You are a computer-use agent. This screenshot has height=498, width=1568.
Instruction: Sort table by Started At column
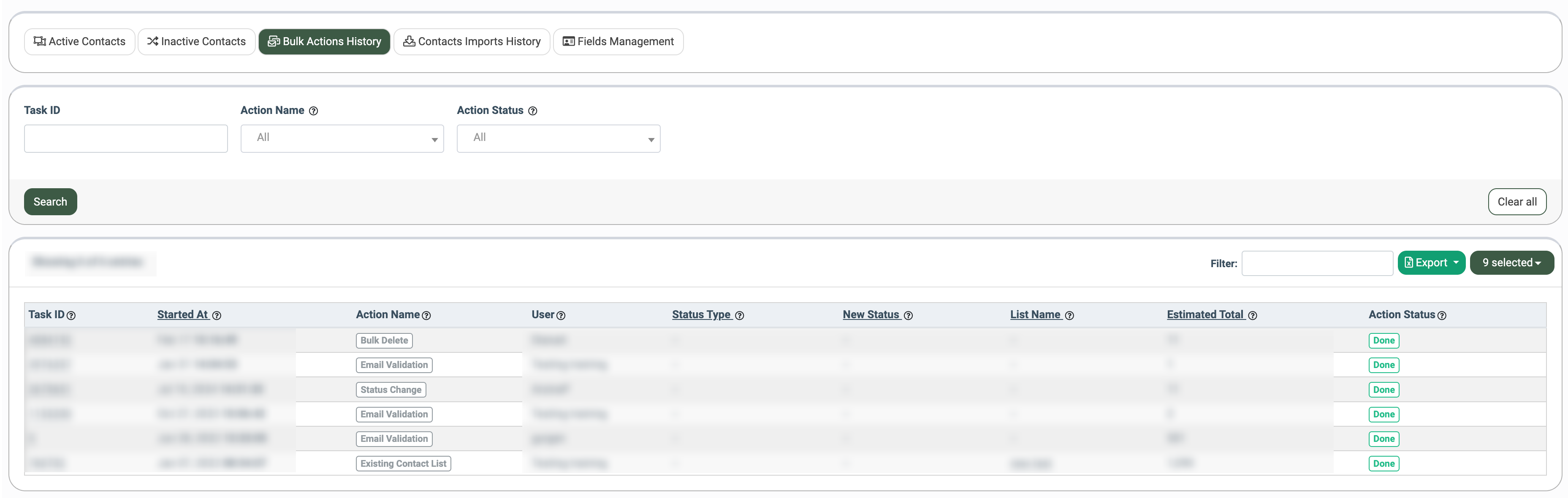click(x=183, y=315)
